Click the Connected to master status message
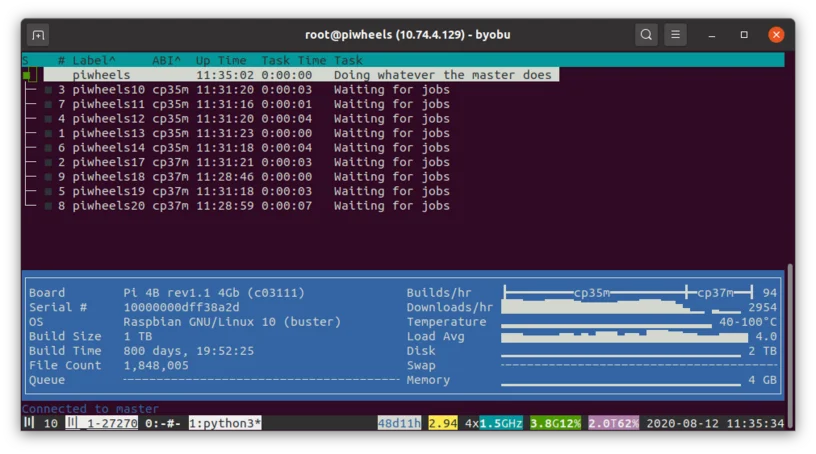The image size is (816, 454). click(90, 409)
